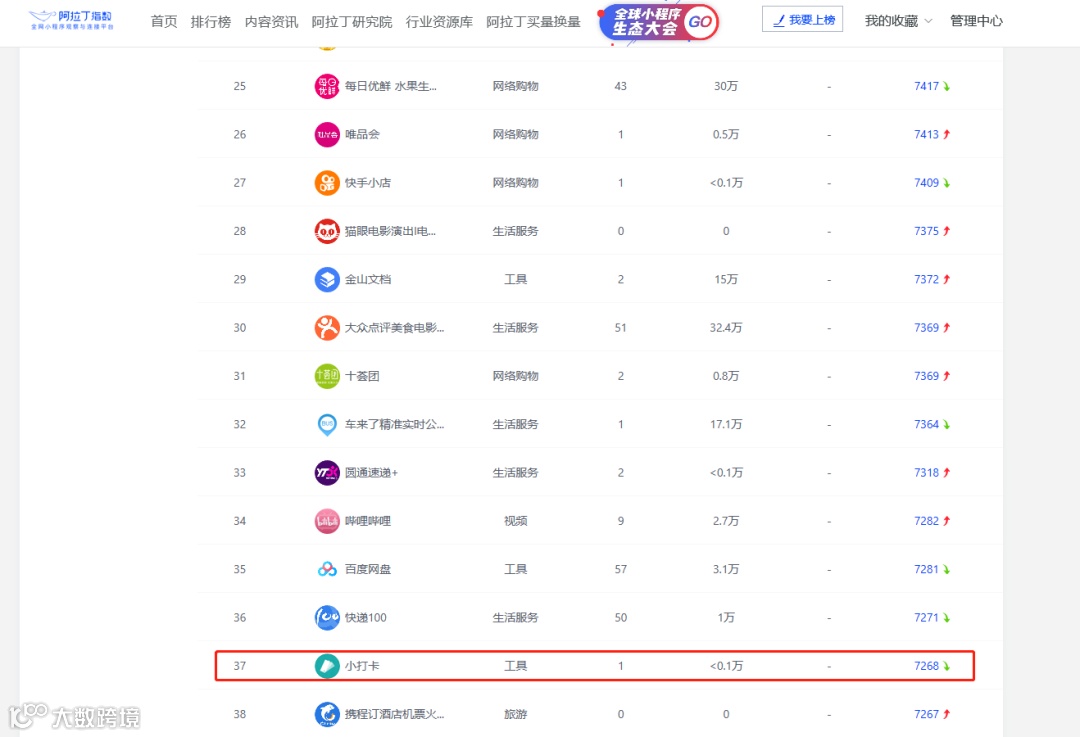Image resolution: width=1080 pixels, height=737 pixels.
Task: Open the 十荟团 name link
Action: pyautogui.click(x=362, y=376)
